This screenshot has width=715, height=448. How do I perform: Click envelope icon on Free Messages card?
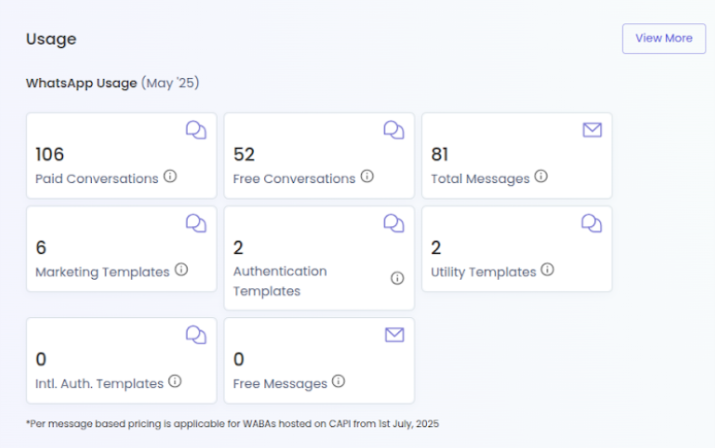[x=394, y=335]
